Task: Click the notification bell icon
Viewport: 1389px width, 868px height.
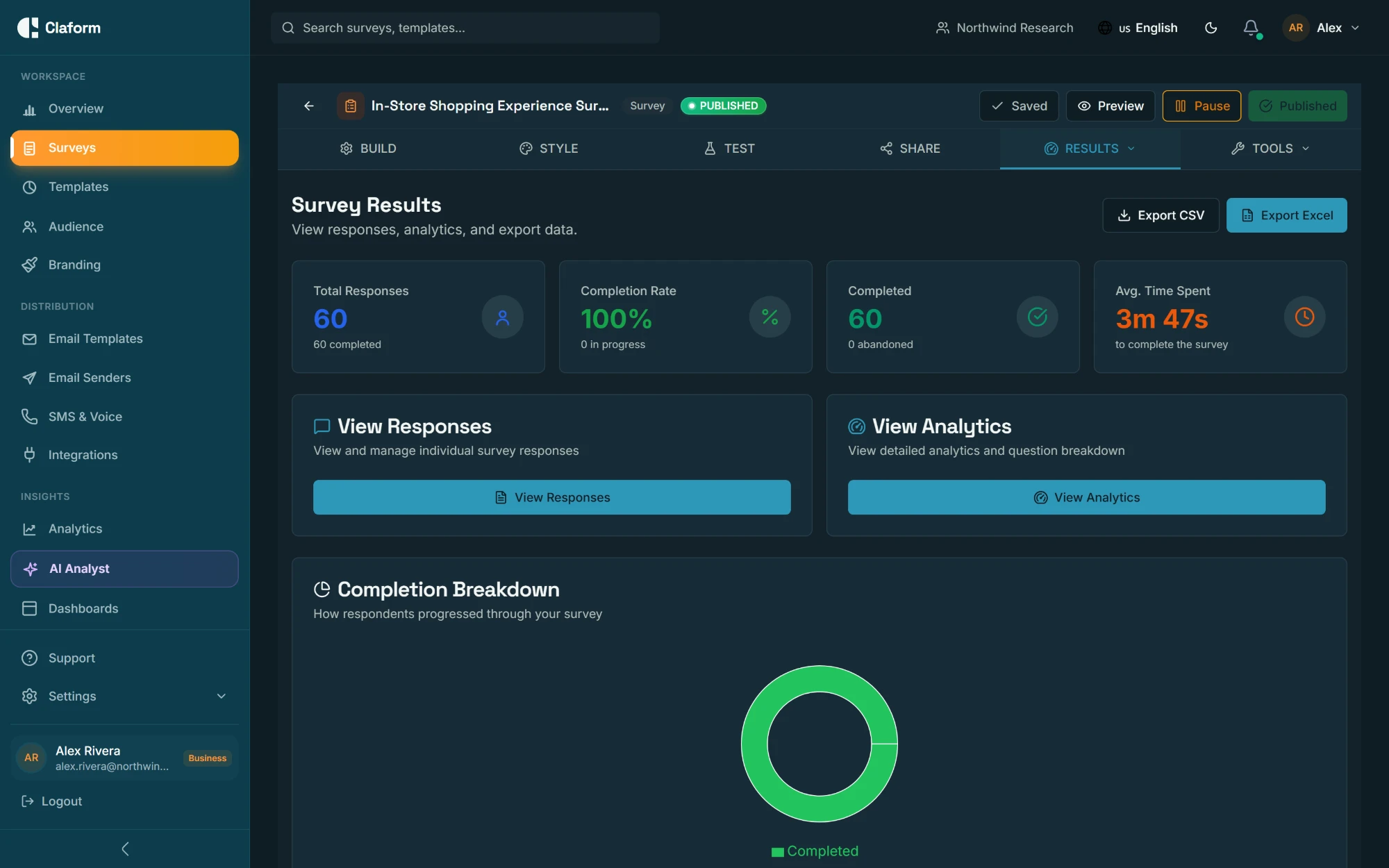Action: tap(1251, 28)
